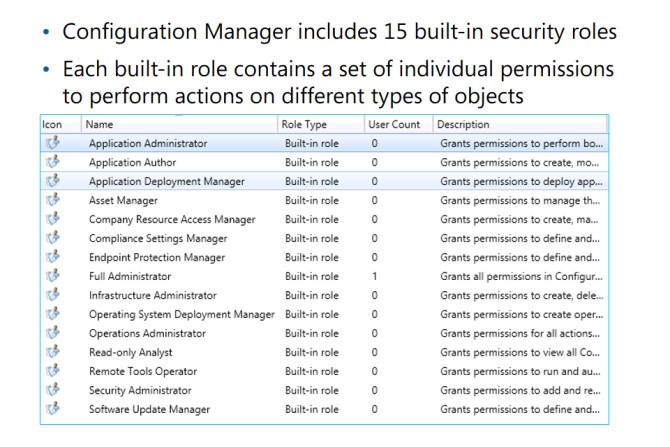Select Application Deployment Manager row

pyautogui.click(x=324, y=181)
